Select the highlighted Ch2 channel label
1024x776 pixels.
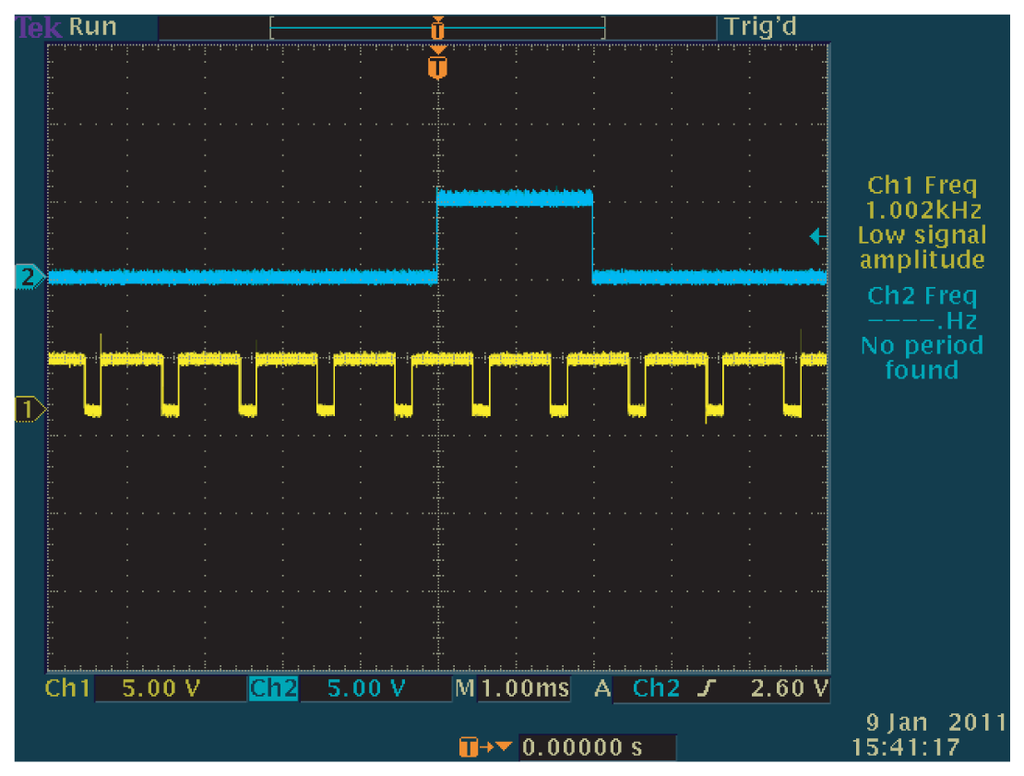tap(272, 689)
